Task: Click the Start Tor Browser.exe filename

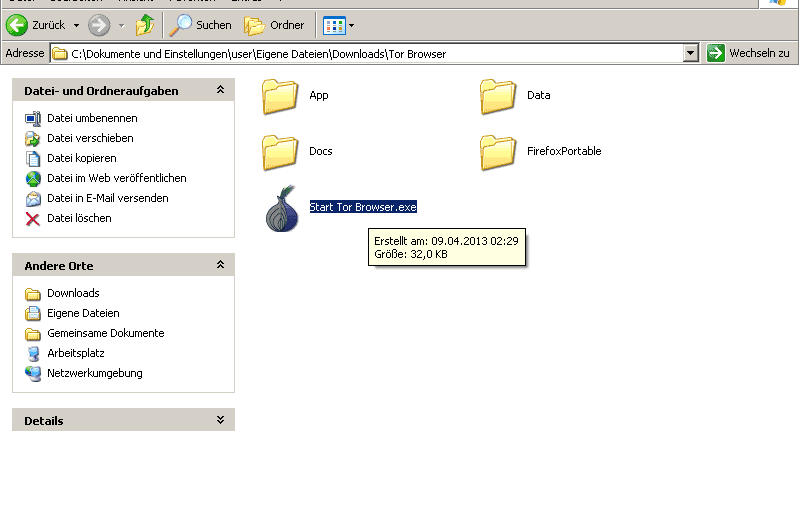Action: (x=363, y=207)
